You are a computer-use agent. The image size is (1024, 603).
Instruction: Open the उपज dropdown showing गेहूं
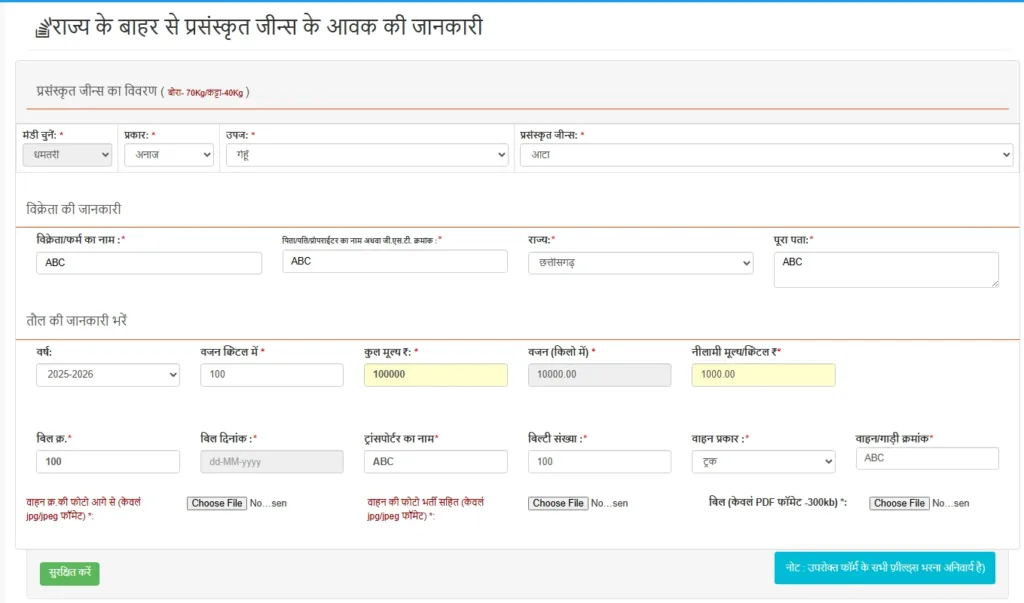point(366,155)
